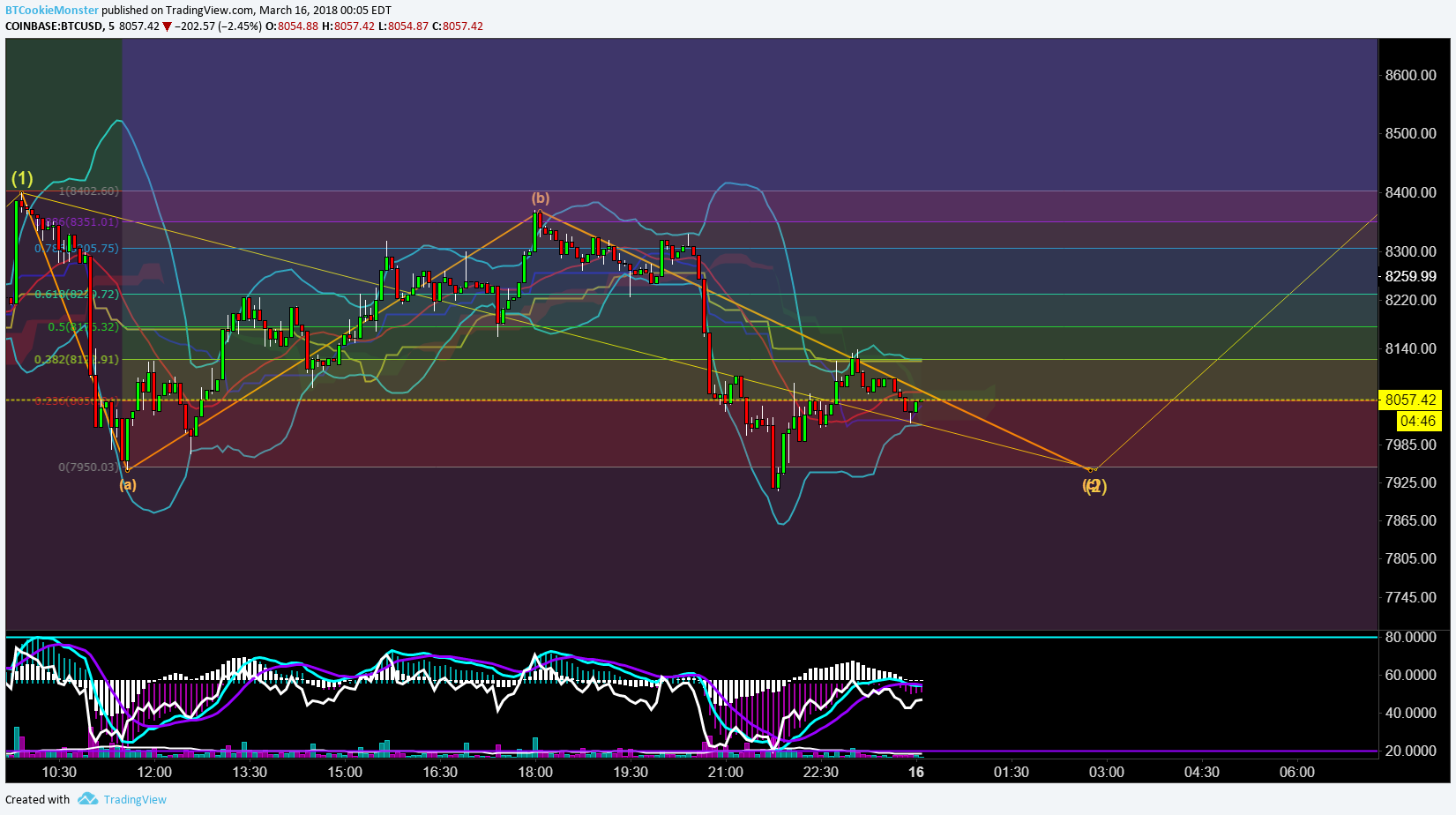1456x815 pixels.
Task: Click the 04:30 time axis label
Action: click(1202, 772)
